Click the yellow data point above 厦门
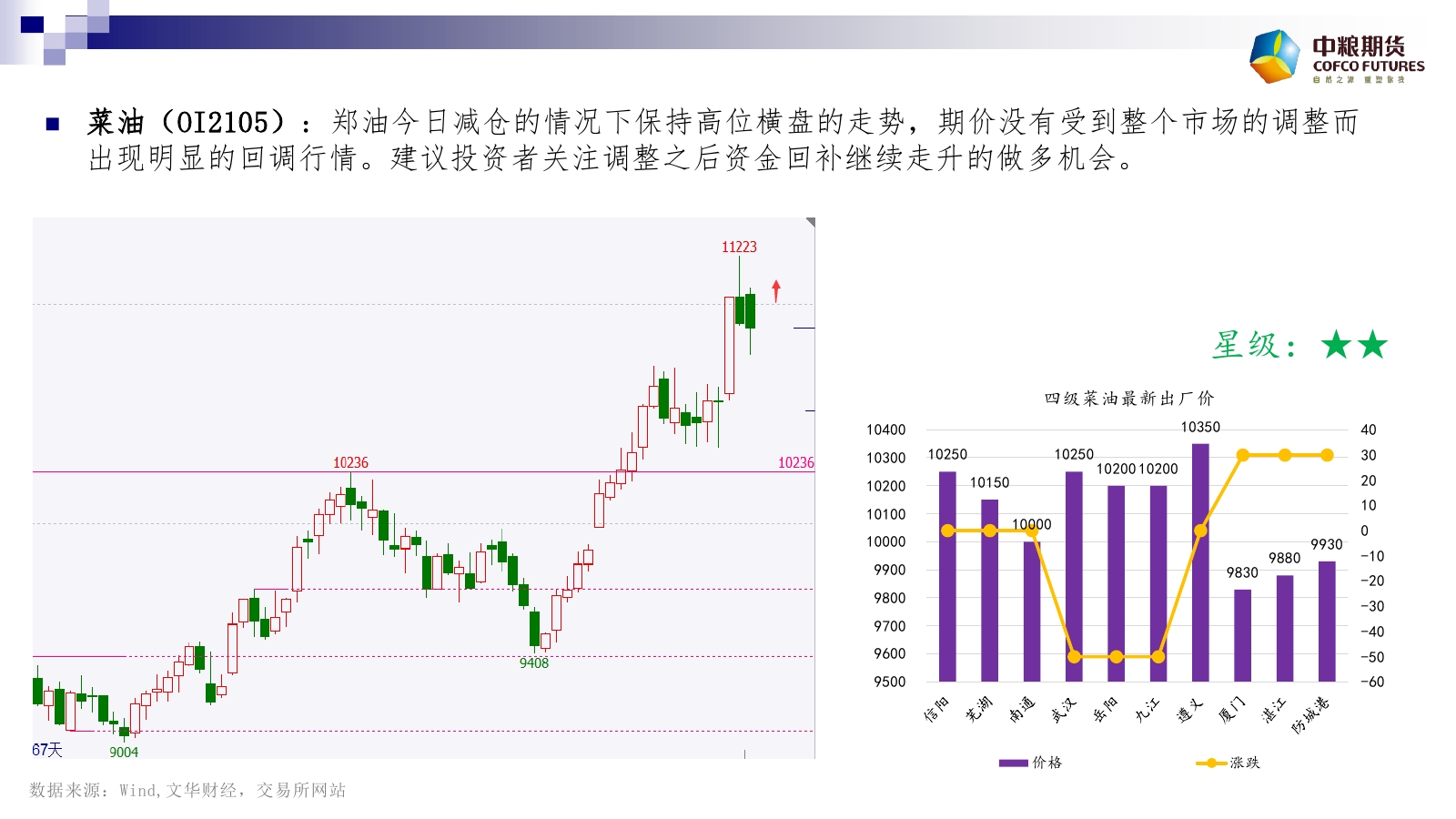 (x=1242, y=455)
